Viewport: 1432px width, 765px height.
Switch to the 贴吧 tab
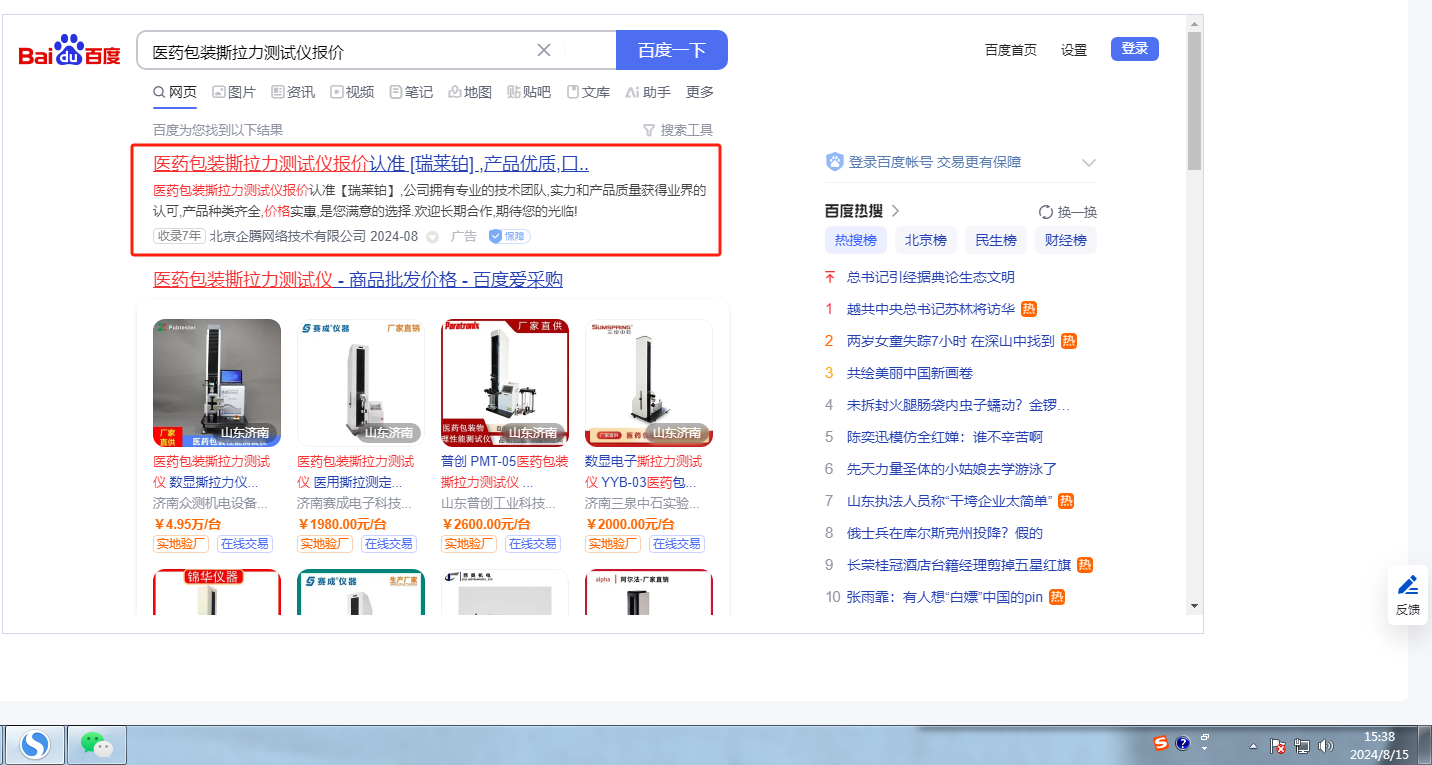click(529, 92)
